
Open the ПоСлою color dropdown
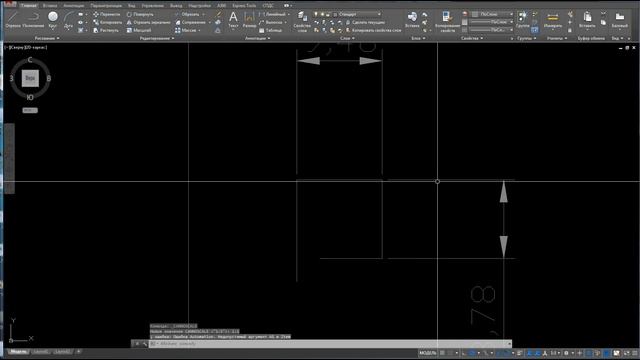[x=492, y=14]
